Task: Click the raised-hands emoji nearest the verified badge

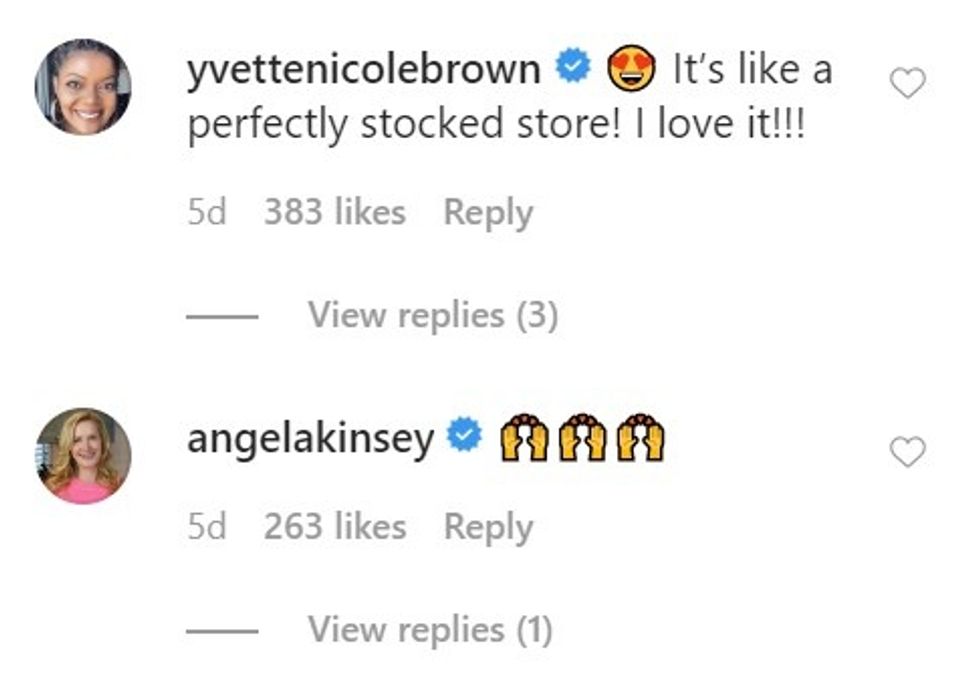Action: [x=524, y=438]
